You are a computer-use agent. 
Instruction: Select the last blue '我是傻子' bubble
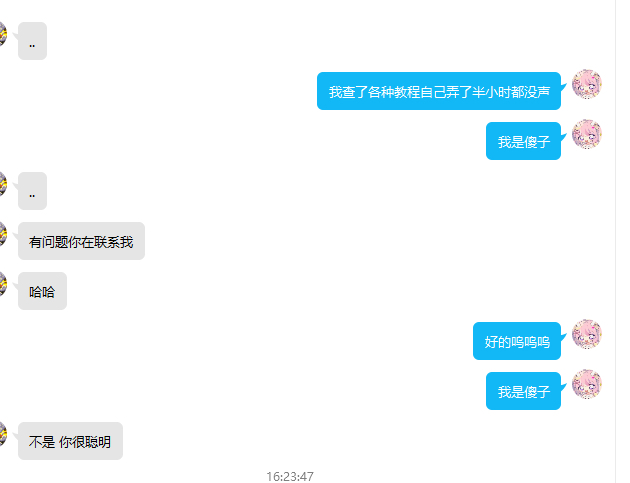[523, 391]
